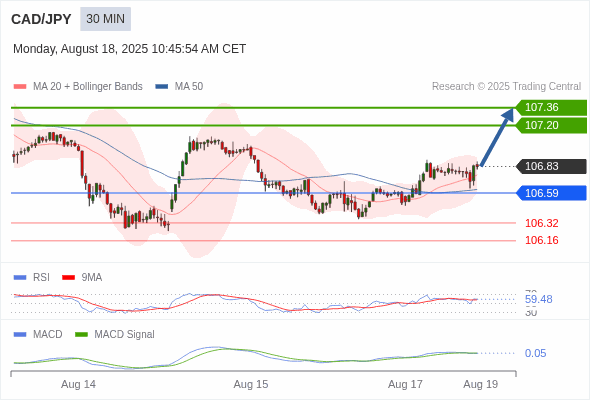Click the CAD/JPY pair title
The width and height of the screenshot is (590, 400).
(x=41, y=19)
